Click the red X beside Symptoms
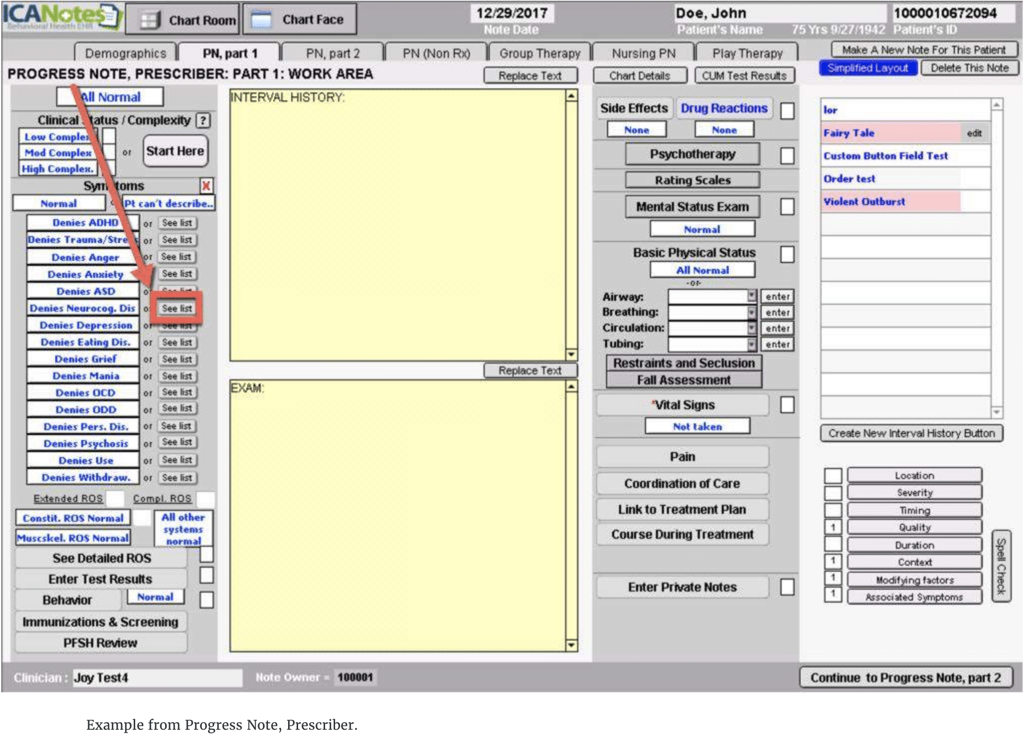Screen dimensions: 1027x739 206,186
